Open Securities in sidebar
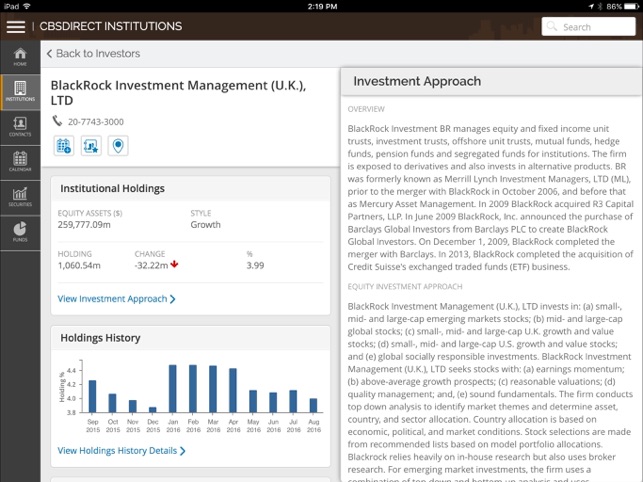 tap(20, 198)
